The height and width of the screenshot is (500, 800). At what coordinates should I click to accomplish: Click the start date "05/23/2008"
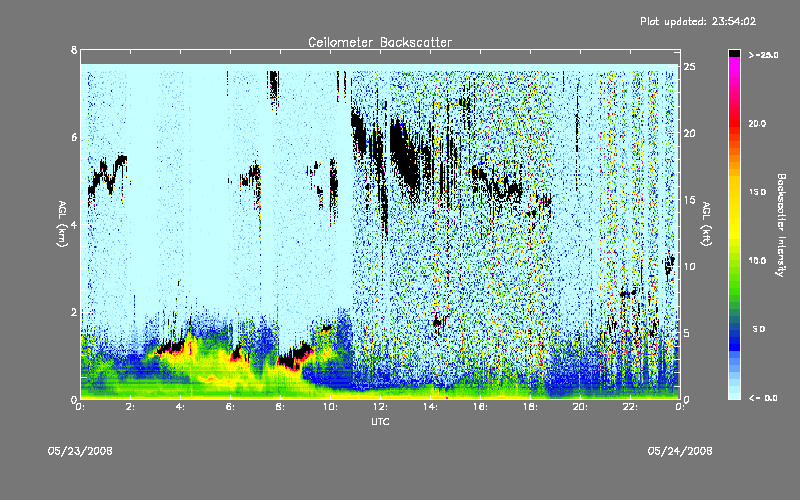[x=80, y=451]
